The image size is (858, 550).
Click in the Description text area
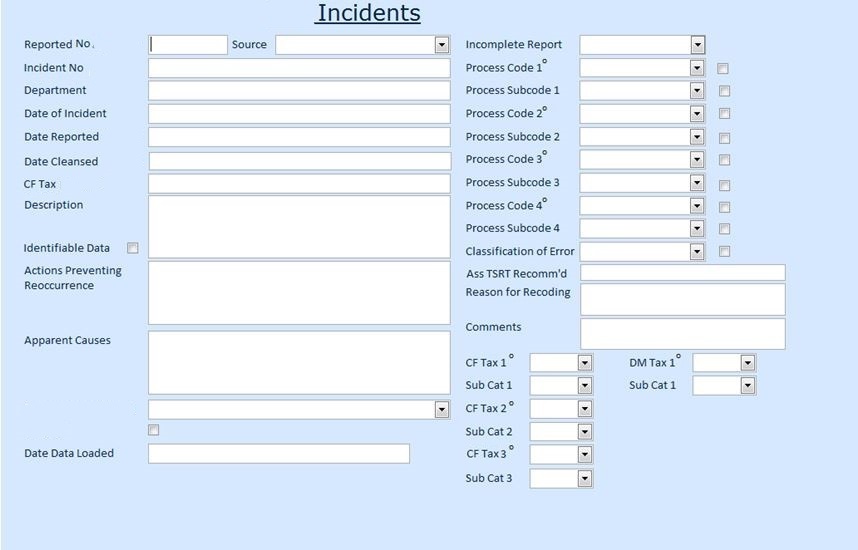[299, 227]
